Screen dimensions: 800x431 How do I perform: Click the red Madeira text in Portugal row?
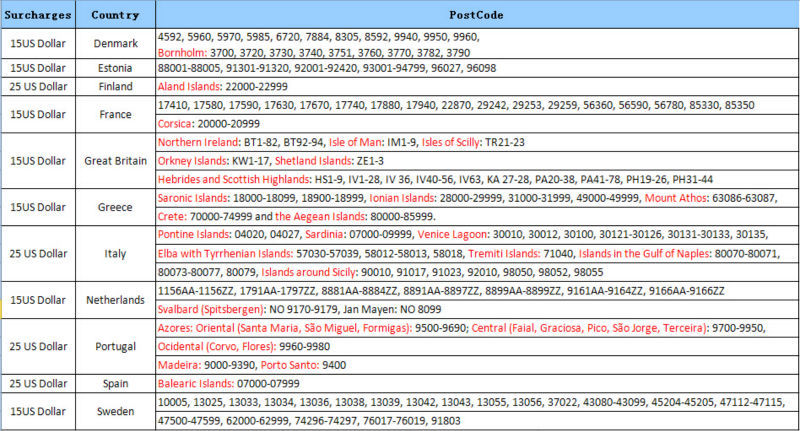click(x=179, y=365)
